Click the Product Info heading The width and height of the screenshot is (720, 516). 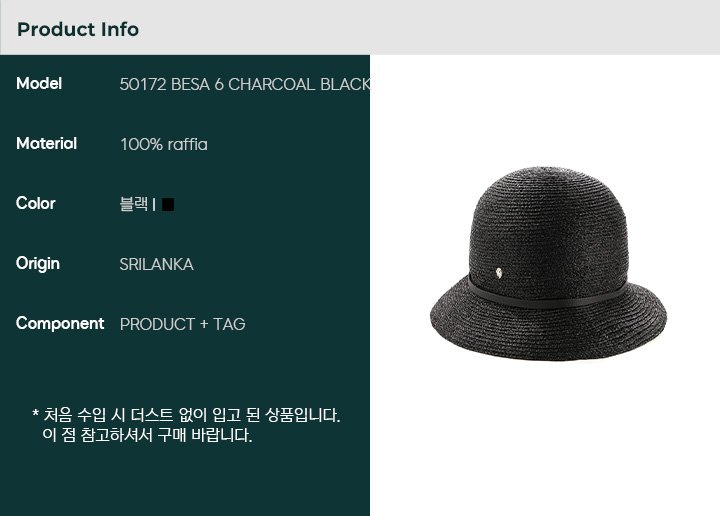(x=78, y=29)
